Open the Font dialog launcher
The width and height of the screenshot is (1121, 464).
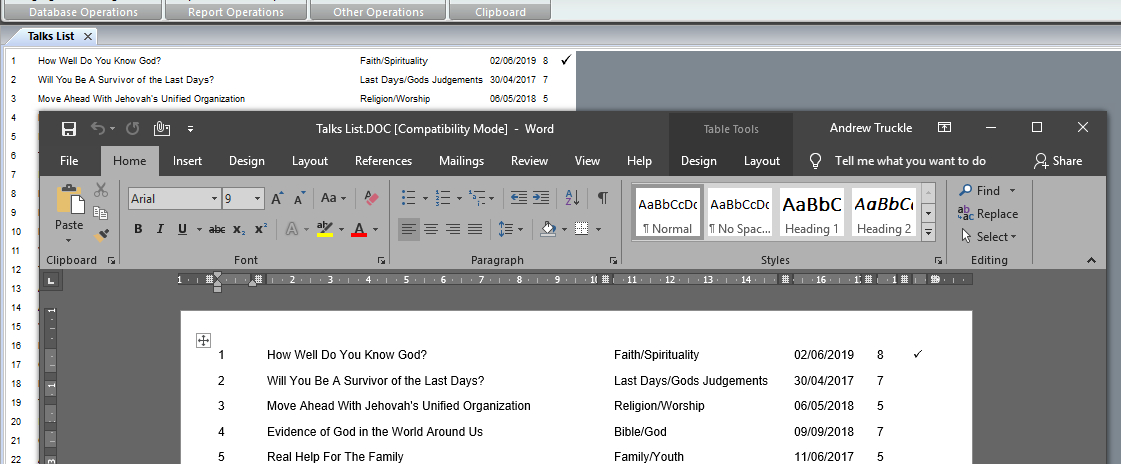click(x=380, y=261)
